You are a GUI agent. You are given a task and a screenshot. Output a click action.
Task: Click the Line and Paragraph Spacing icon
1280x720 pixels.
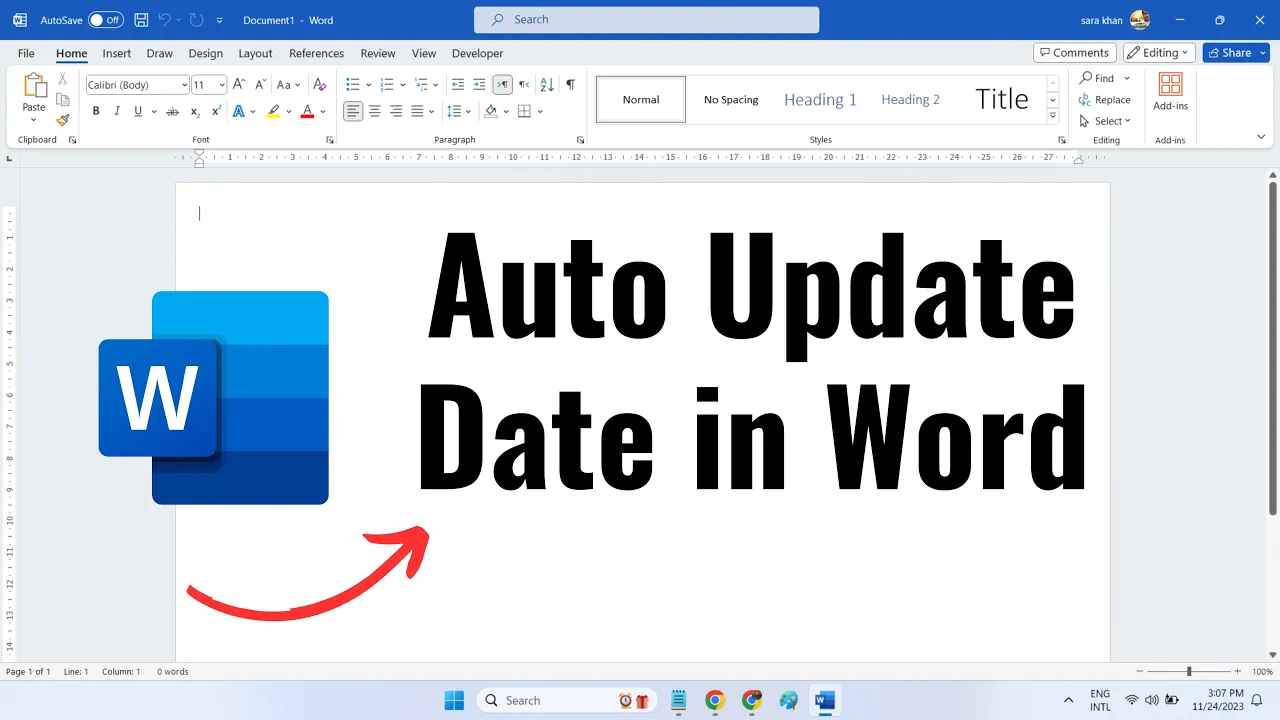(454, 111)
